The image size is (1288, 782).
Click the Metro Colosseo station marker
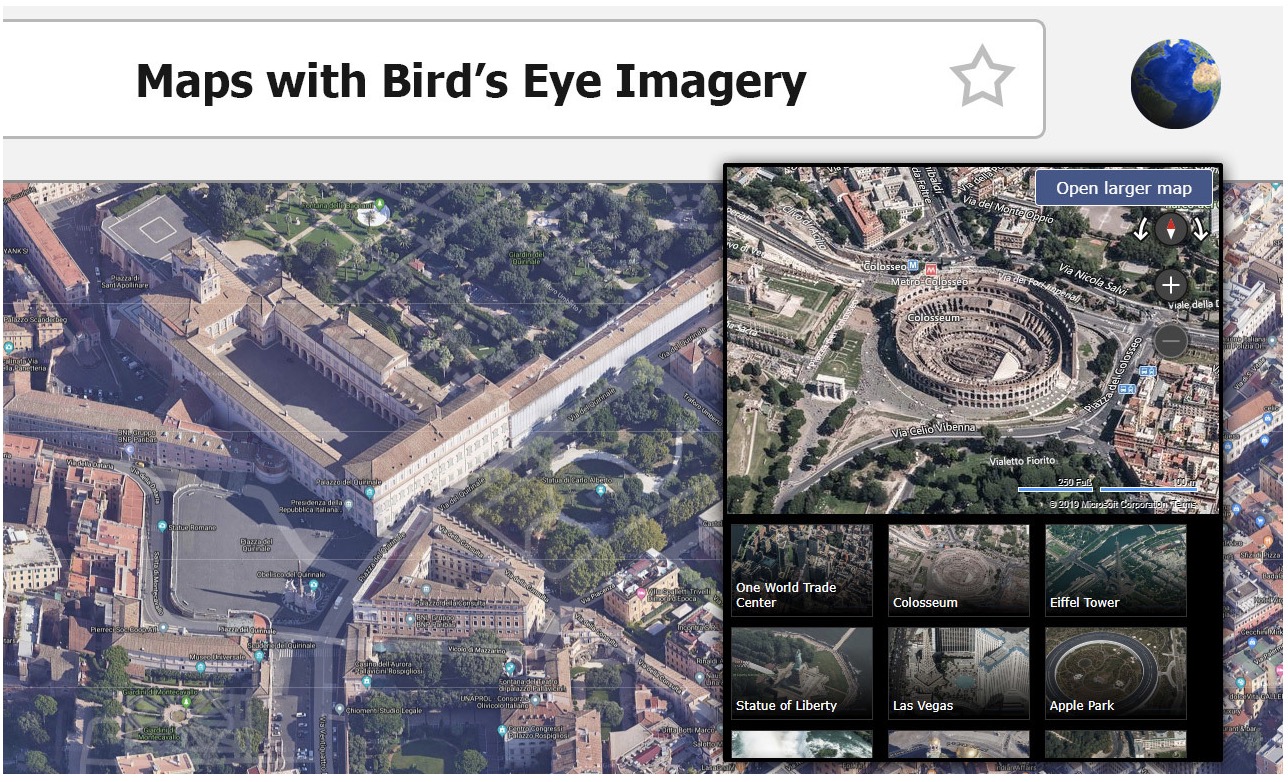click(x=931, y=270)
